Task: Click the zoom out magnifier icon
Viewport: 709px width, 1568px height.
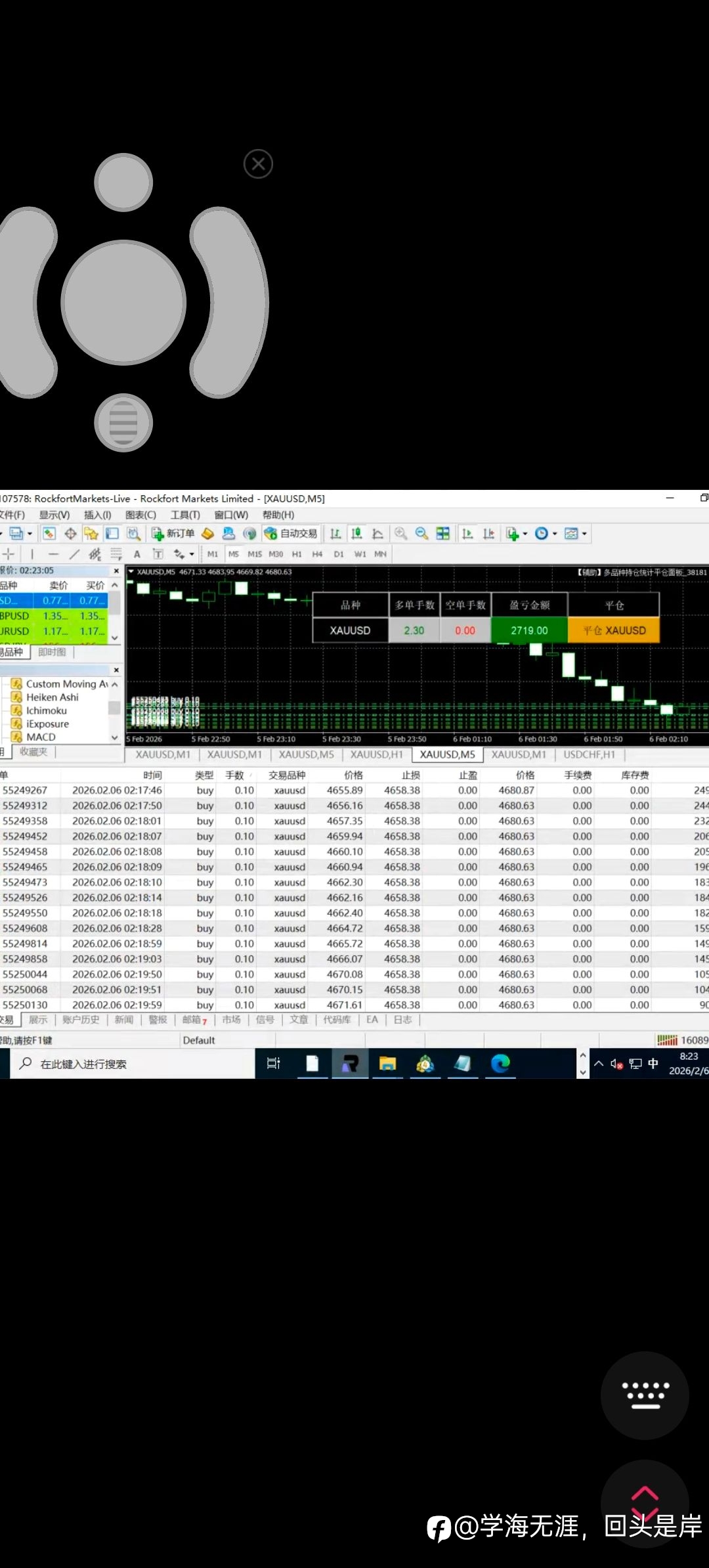Action: [421, 534]
